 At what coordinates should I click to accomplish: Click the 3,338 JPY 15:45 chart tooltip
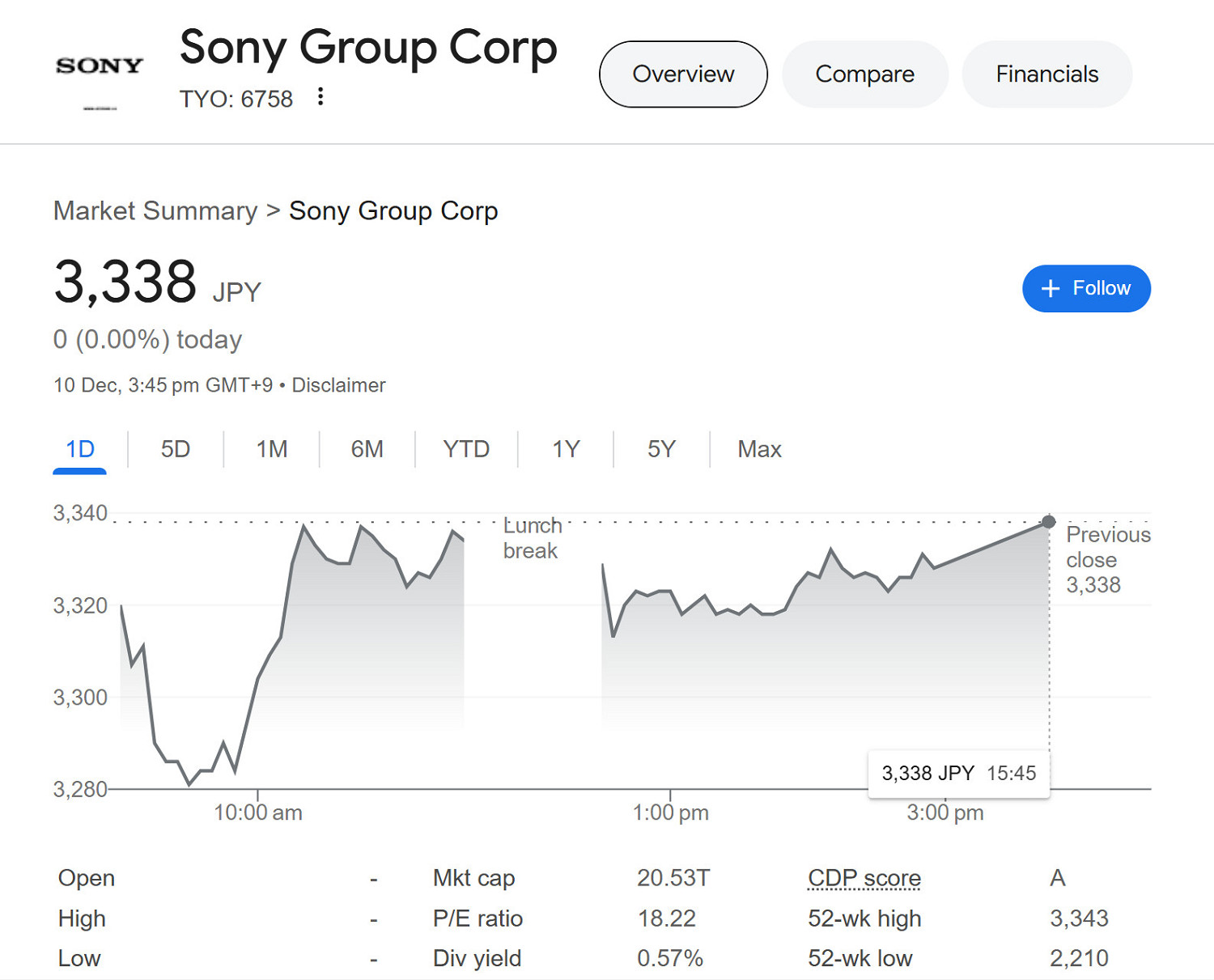click(x=958, y=774)
